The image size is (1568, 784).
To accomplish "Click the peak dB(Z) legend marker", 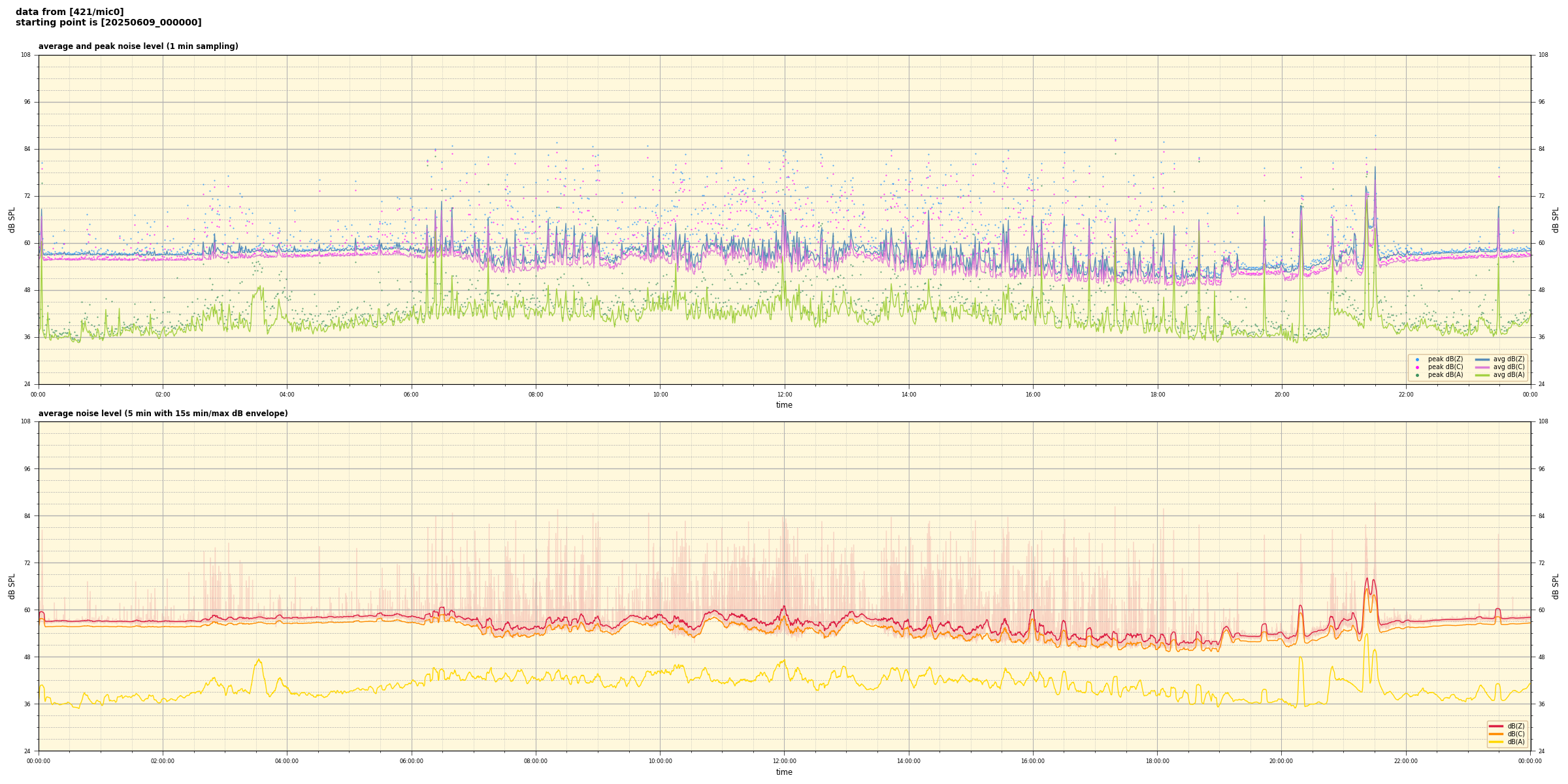I will tap(1417, 359).
